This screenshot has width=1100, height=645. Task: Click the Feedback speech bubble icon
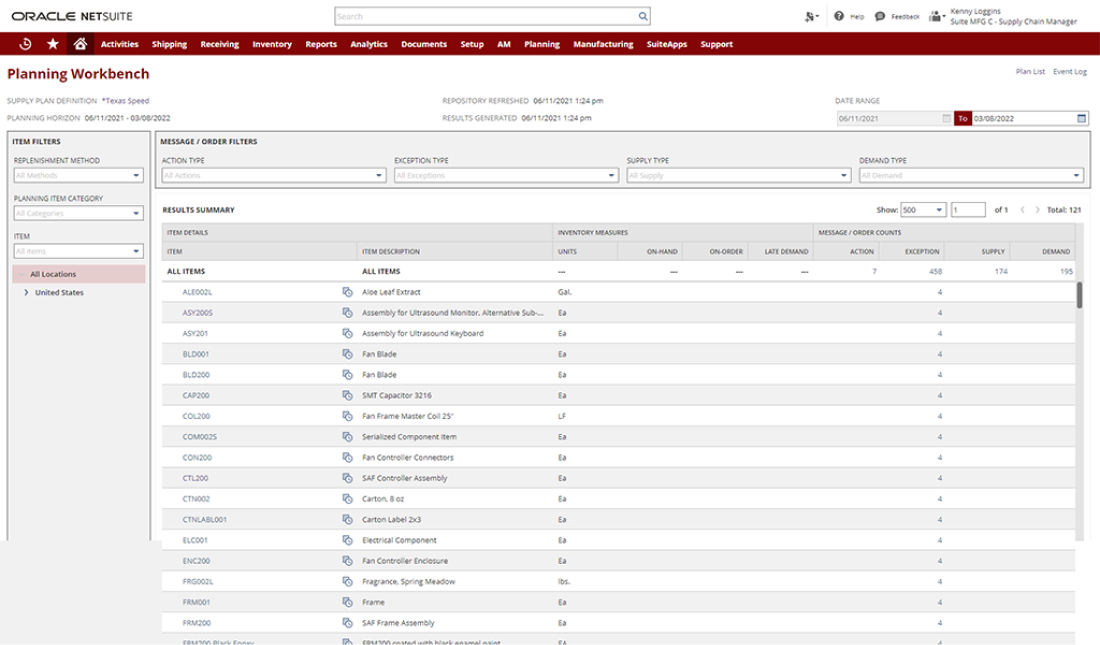coord(879,17)
